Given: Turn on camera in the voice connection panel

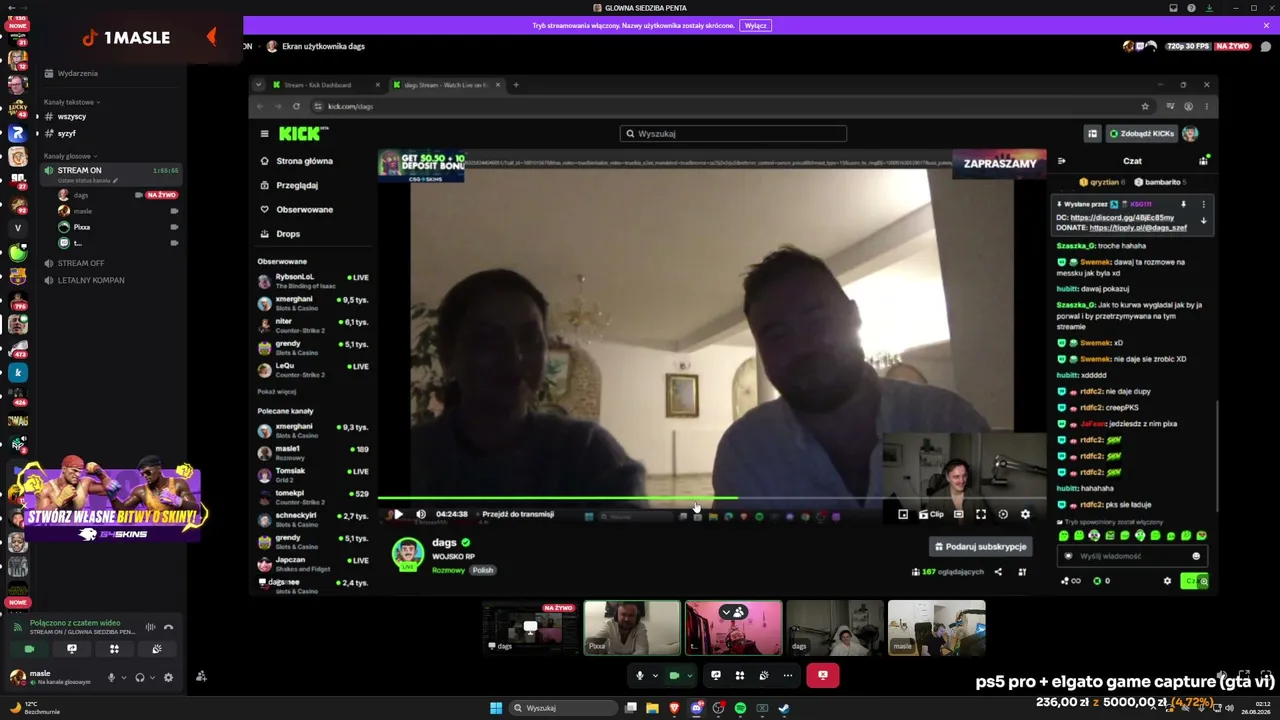Looking at the screenshot, I should [x=29, y=649].
